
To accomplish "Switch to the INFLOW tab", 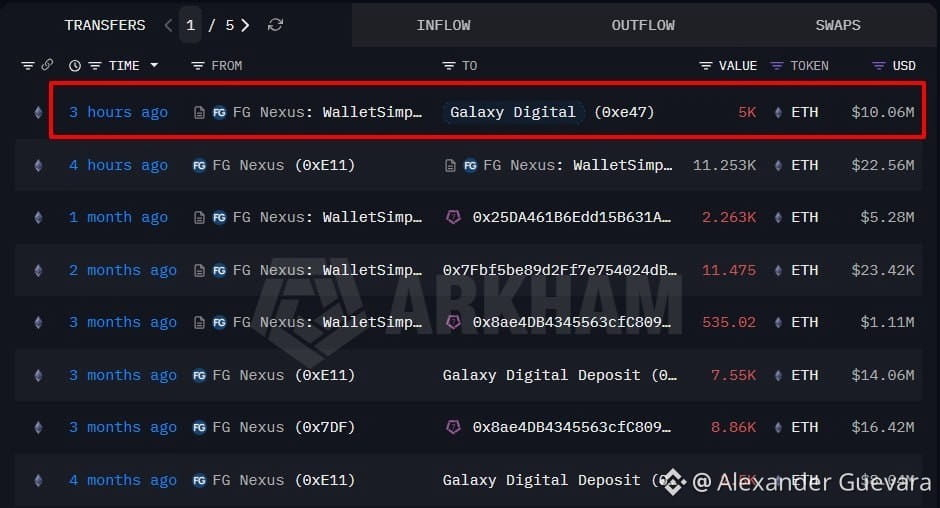I will [x=444, y=25].
